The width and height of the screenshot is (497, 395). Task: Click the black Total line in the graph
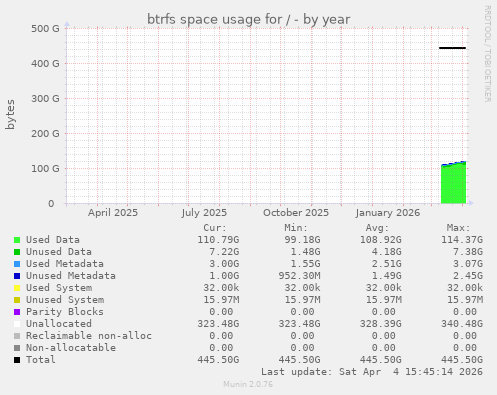point(452,48)
